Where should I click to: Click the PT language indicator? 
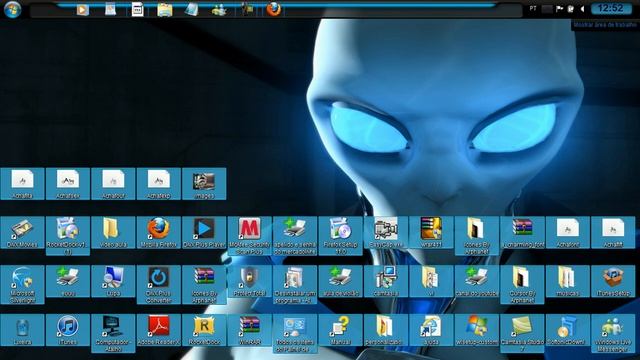(x=533, y=8)
